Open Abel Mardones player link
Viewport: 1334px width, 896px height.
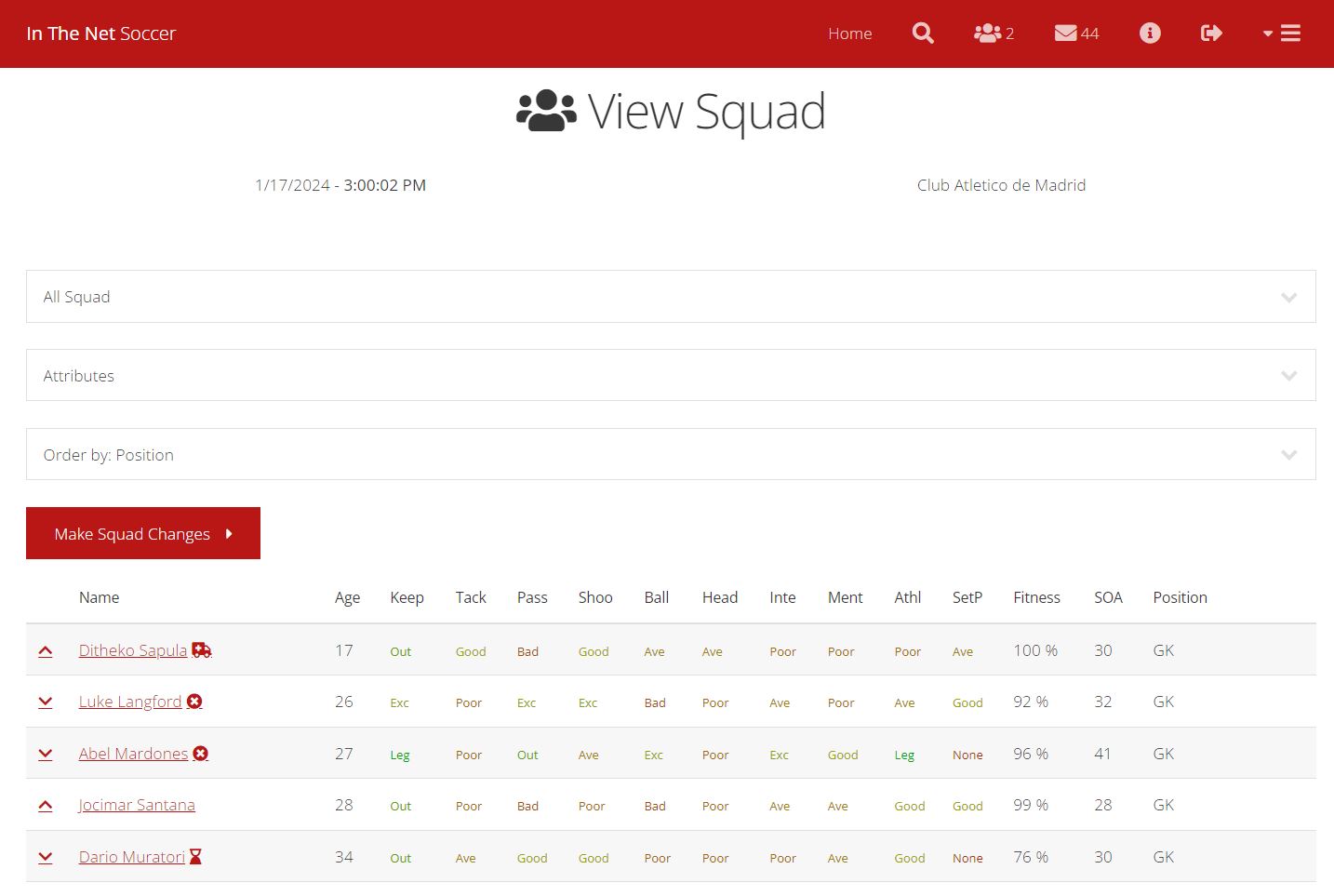pos(133,754)
